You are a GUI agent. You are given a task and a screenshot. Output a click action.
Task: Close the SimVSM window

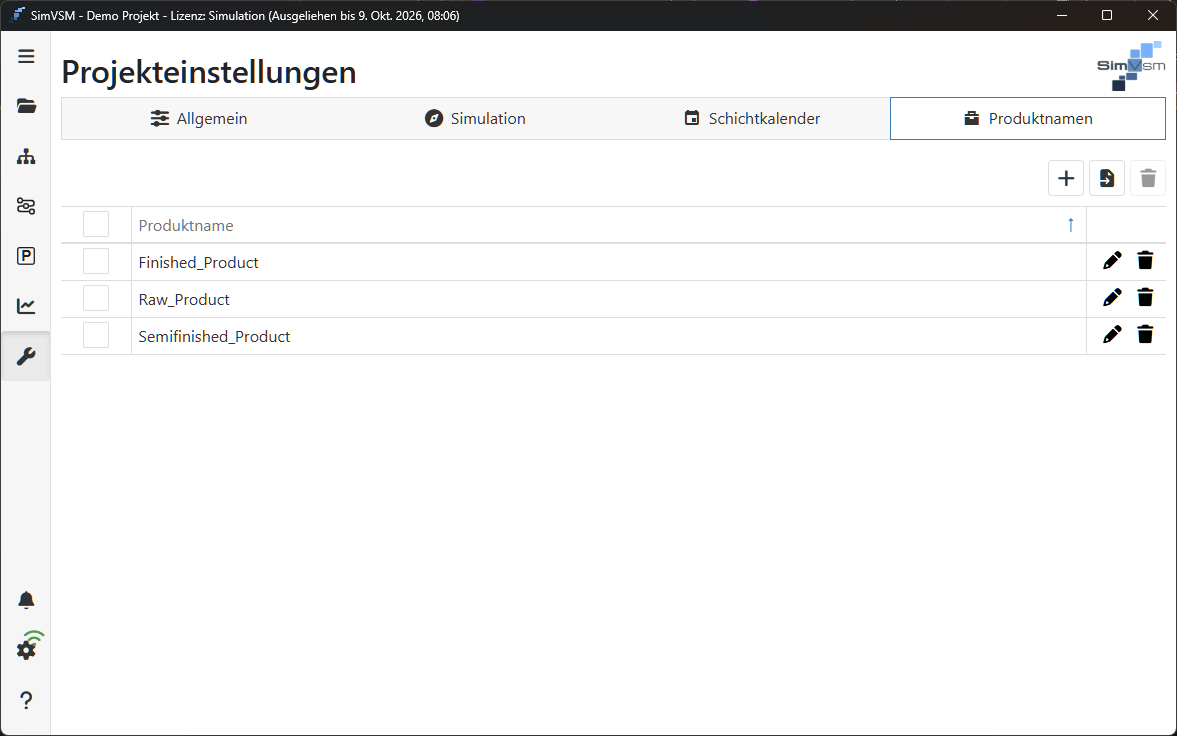point(1153,15)
